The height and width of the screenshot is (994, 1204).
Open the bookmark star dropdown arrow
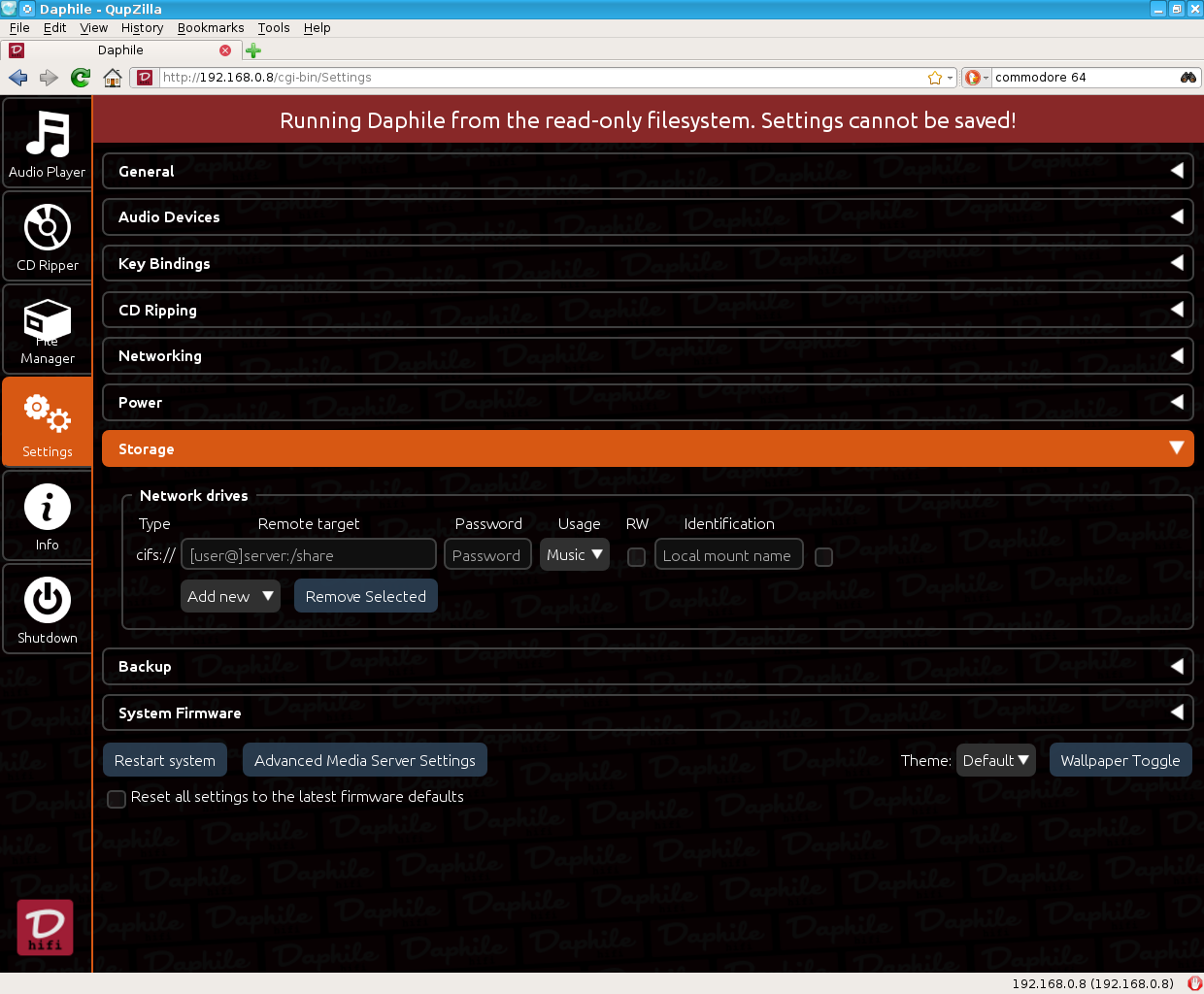pyautogui.click(x=950, y=78)
